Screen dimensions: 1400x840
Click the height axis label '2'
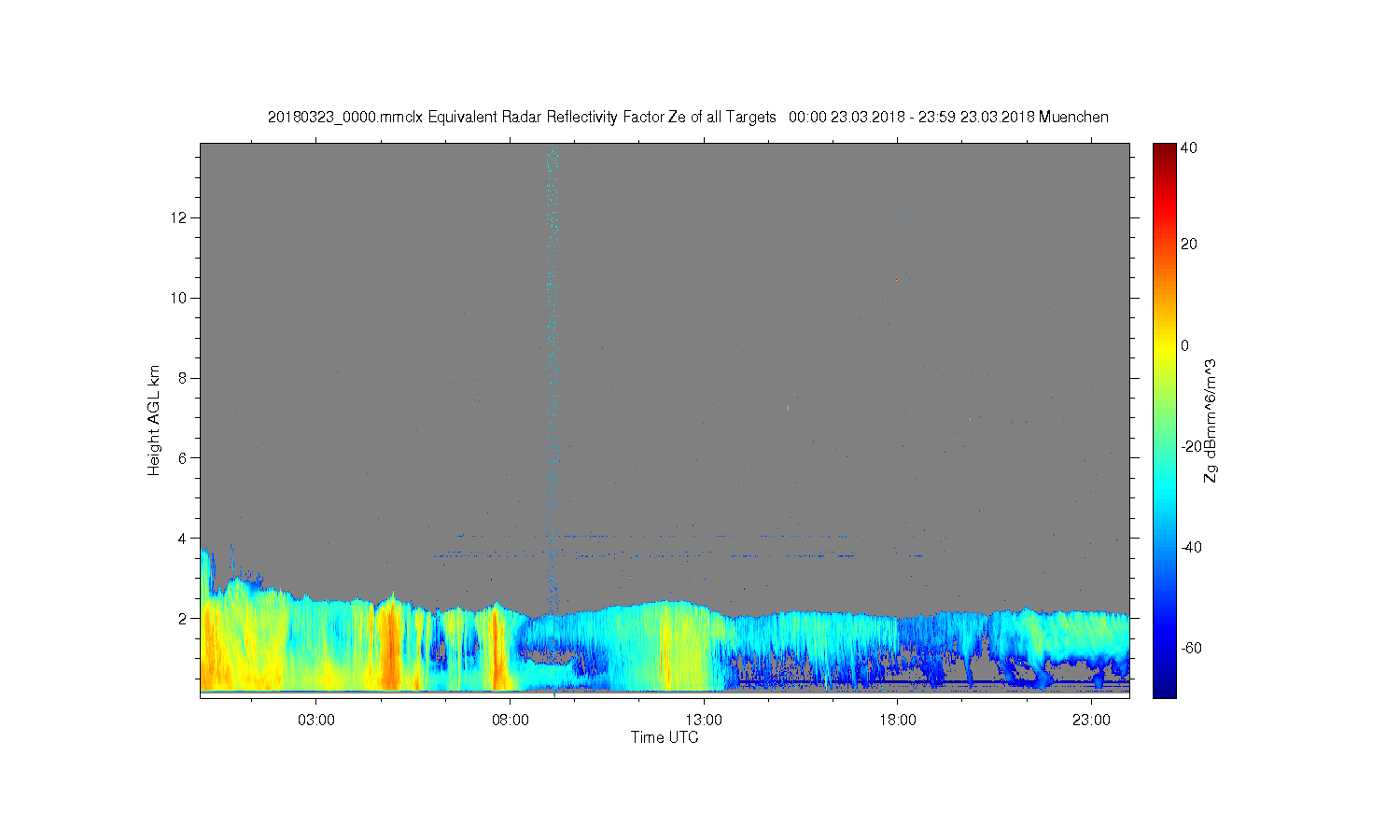tap(184, 619)
